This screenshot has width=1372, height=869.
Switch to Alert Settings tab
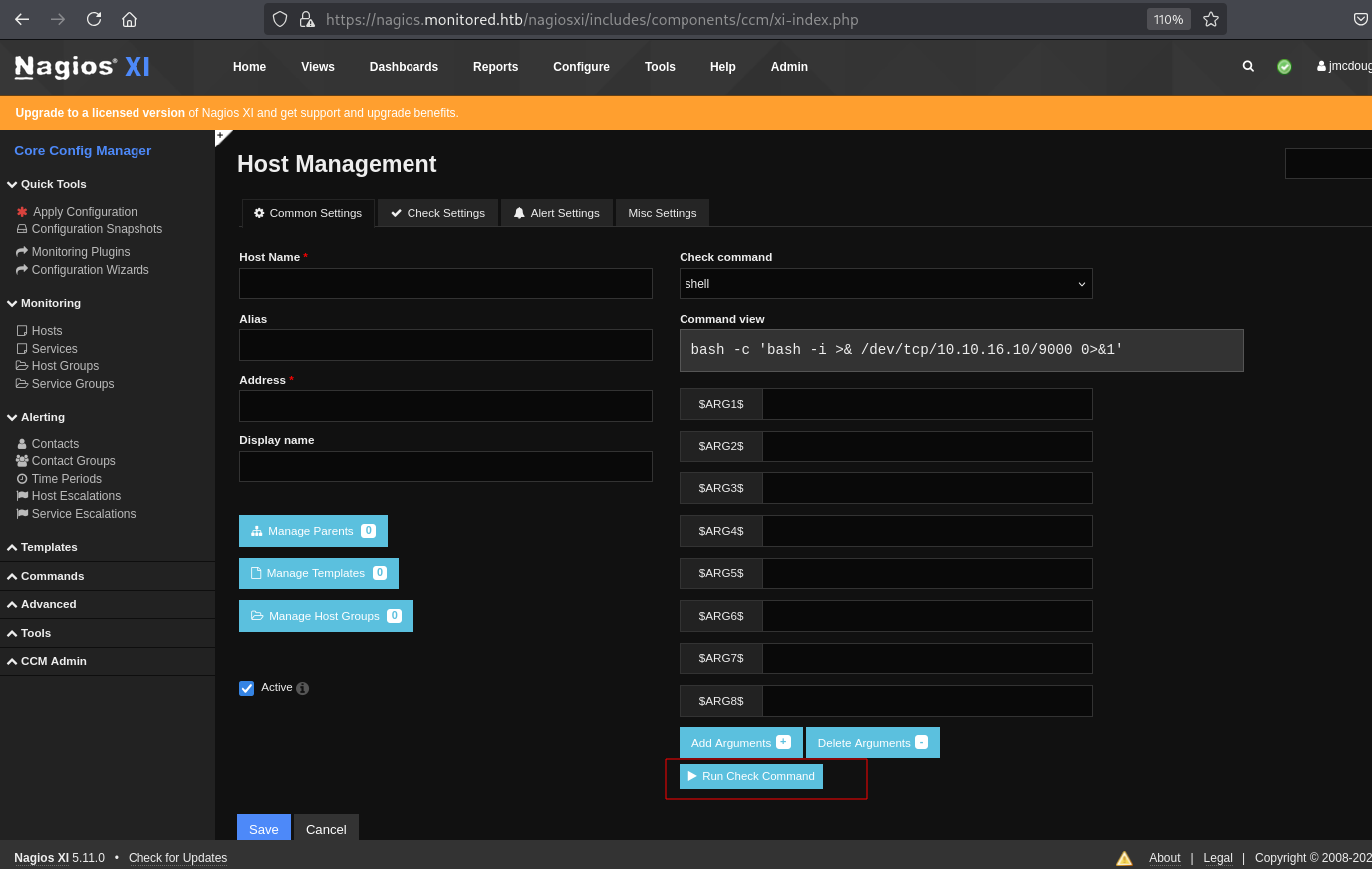[x=556, y=213]
